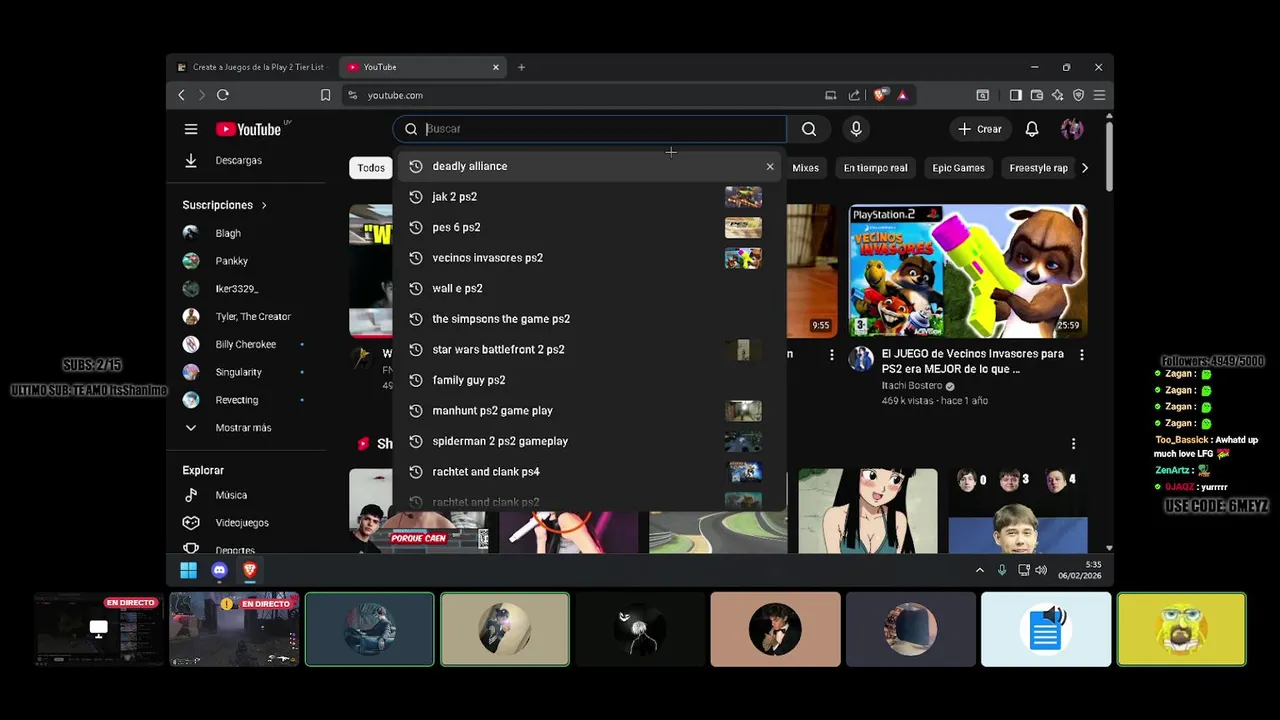
Task: Focus the Buscar search field
Action: click(590, 129)
